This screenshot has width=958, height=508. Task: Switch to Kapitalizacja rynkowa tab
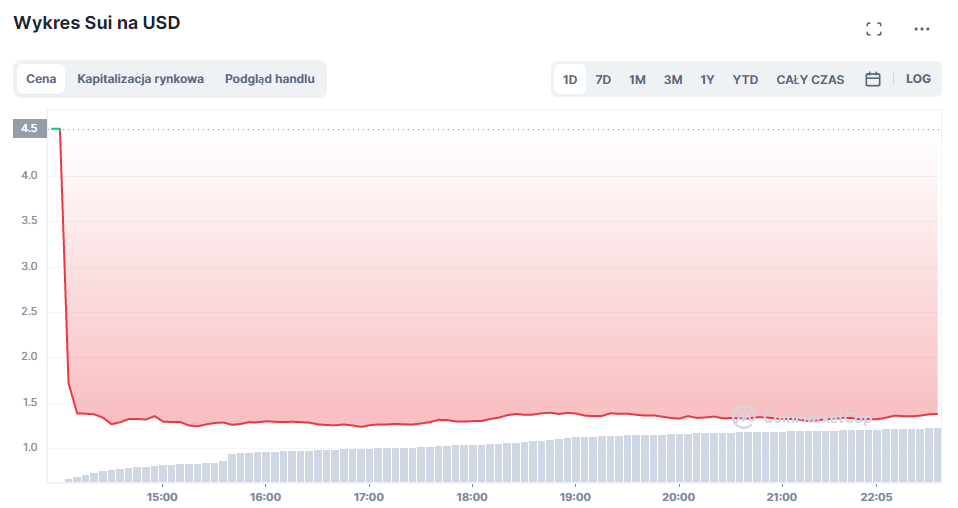click(141, 79)
